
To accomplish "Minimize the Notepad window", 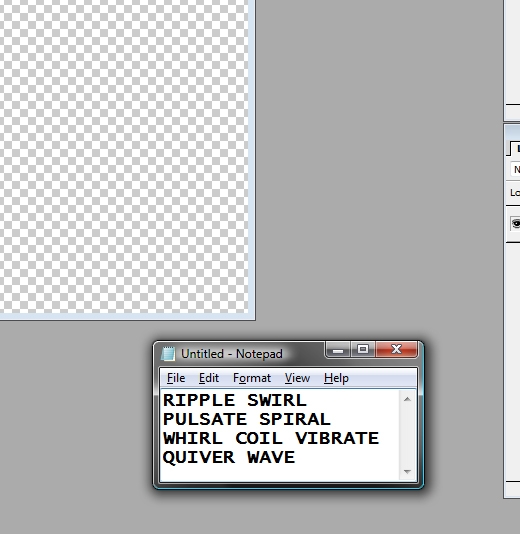I will [x=338, y=349].
